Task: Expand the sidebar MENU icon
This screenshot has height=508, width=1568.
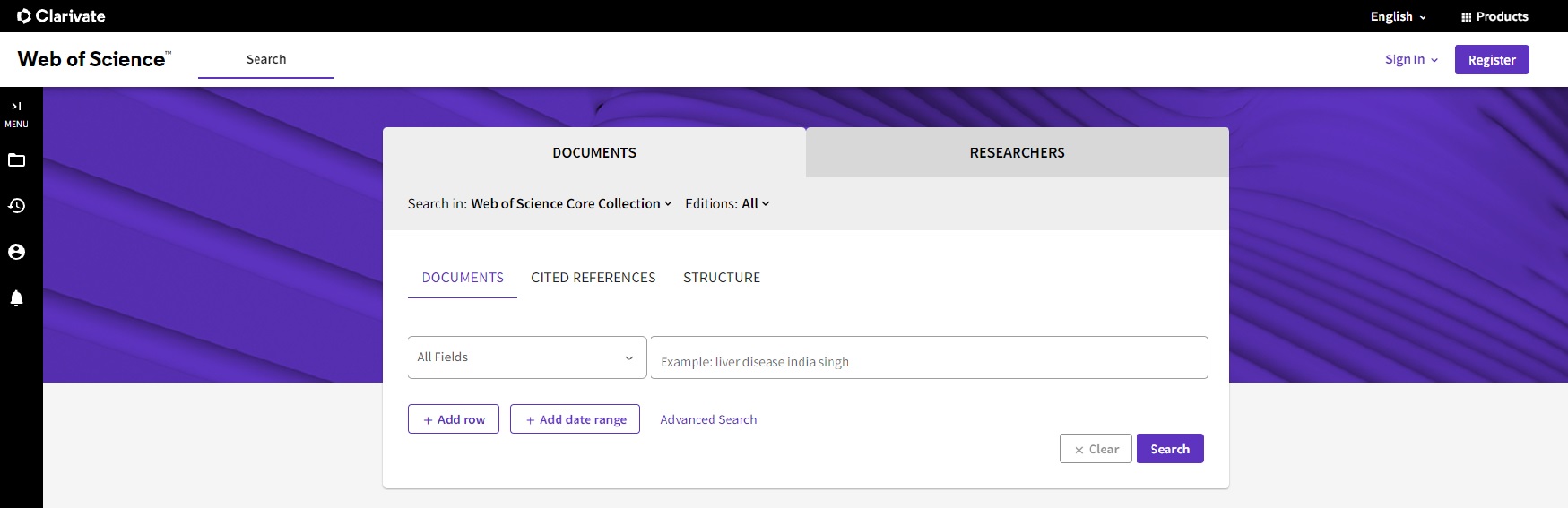Action: tap(16, 113)
